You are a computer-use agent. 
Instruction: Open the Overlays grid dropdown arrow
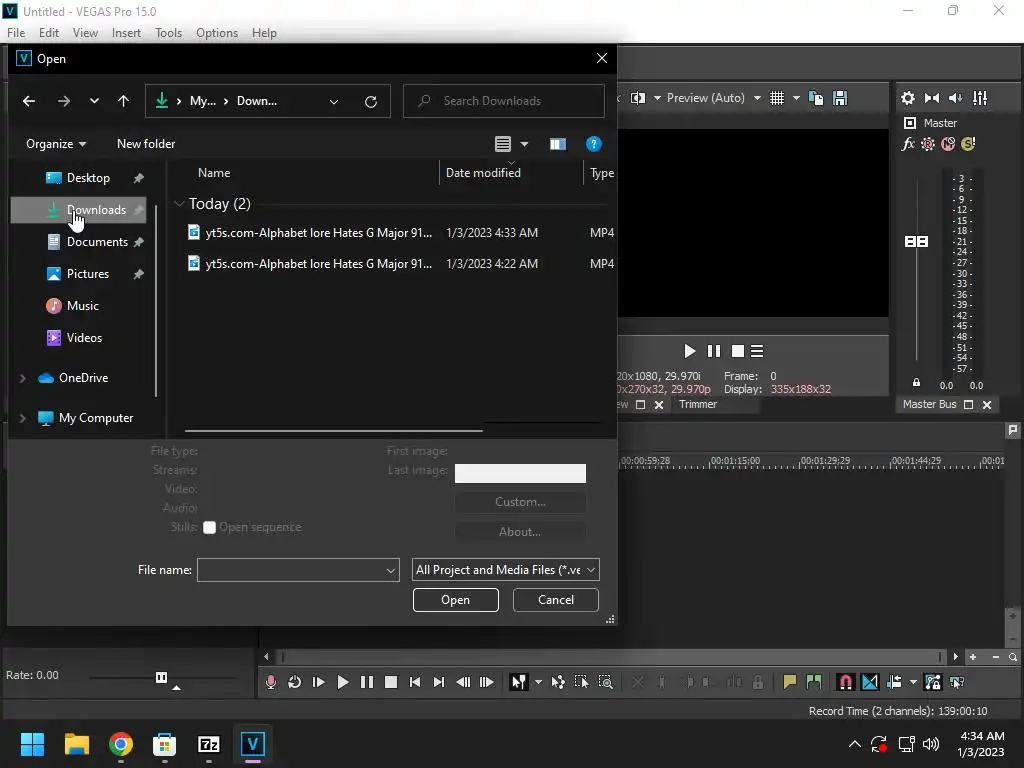pos(796,98)
